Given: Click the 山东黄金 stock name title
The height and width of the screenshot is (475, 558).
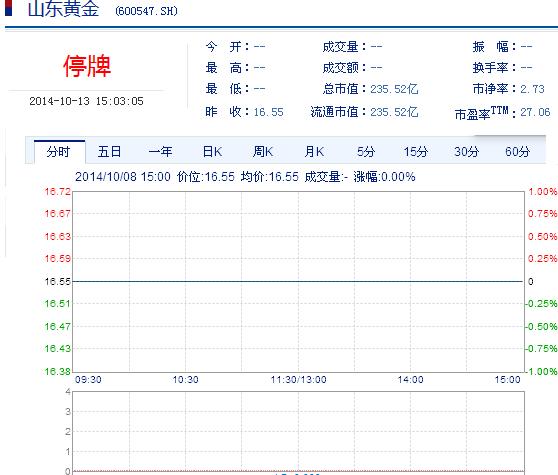Looking at the screenshot, I should coord(63,9).
